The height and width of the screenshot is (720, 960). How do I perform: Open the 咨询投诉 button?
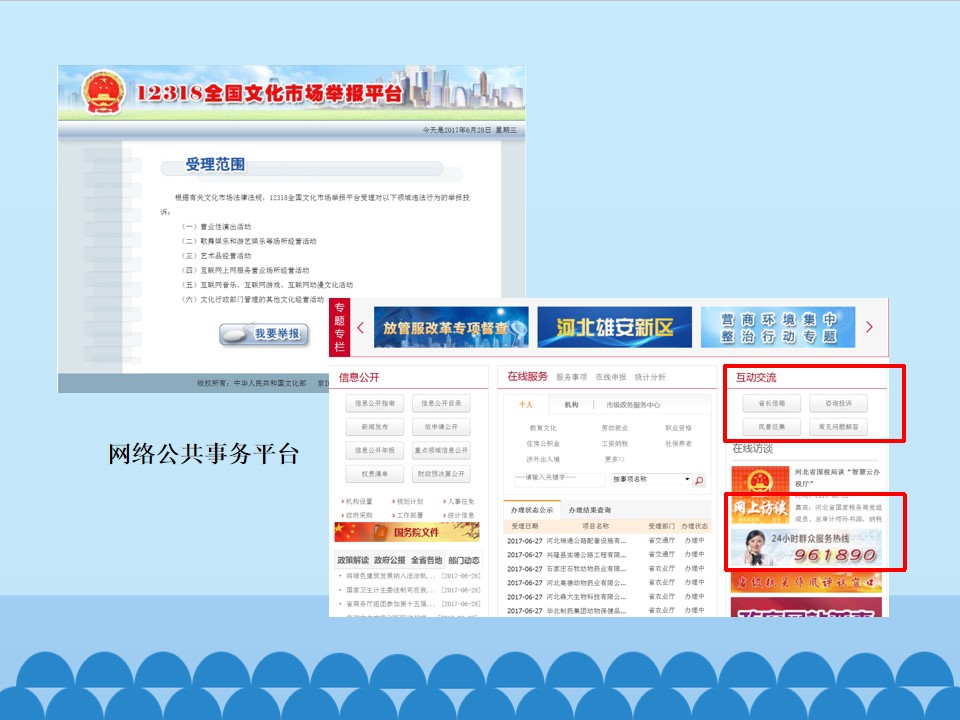(838, 404)
